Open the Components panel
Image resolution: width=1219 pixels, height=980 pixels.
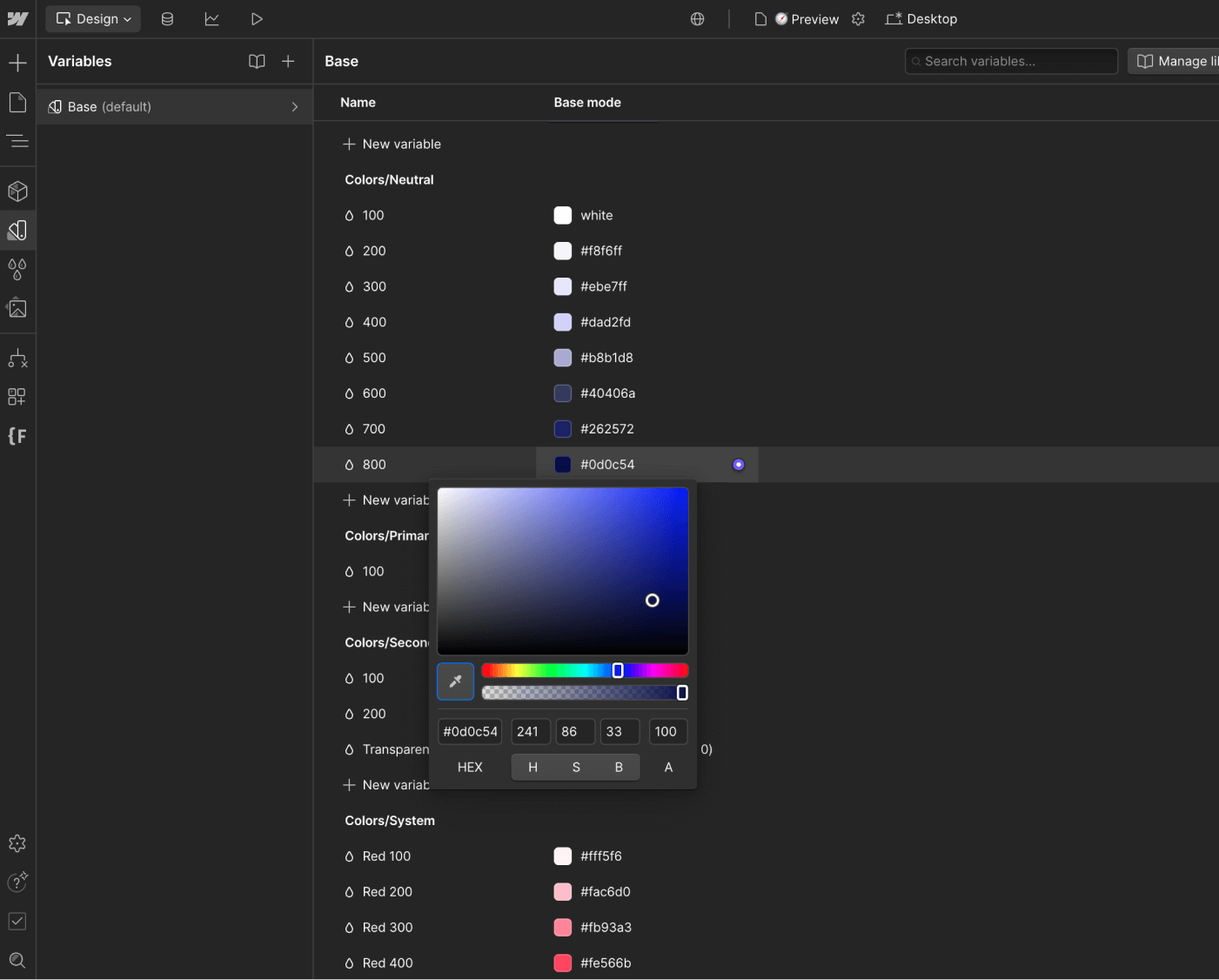[x=17, y=191]
